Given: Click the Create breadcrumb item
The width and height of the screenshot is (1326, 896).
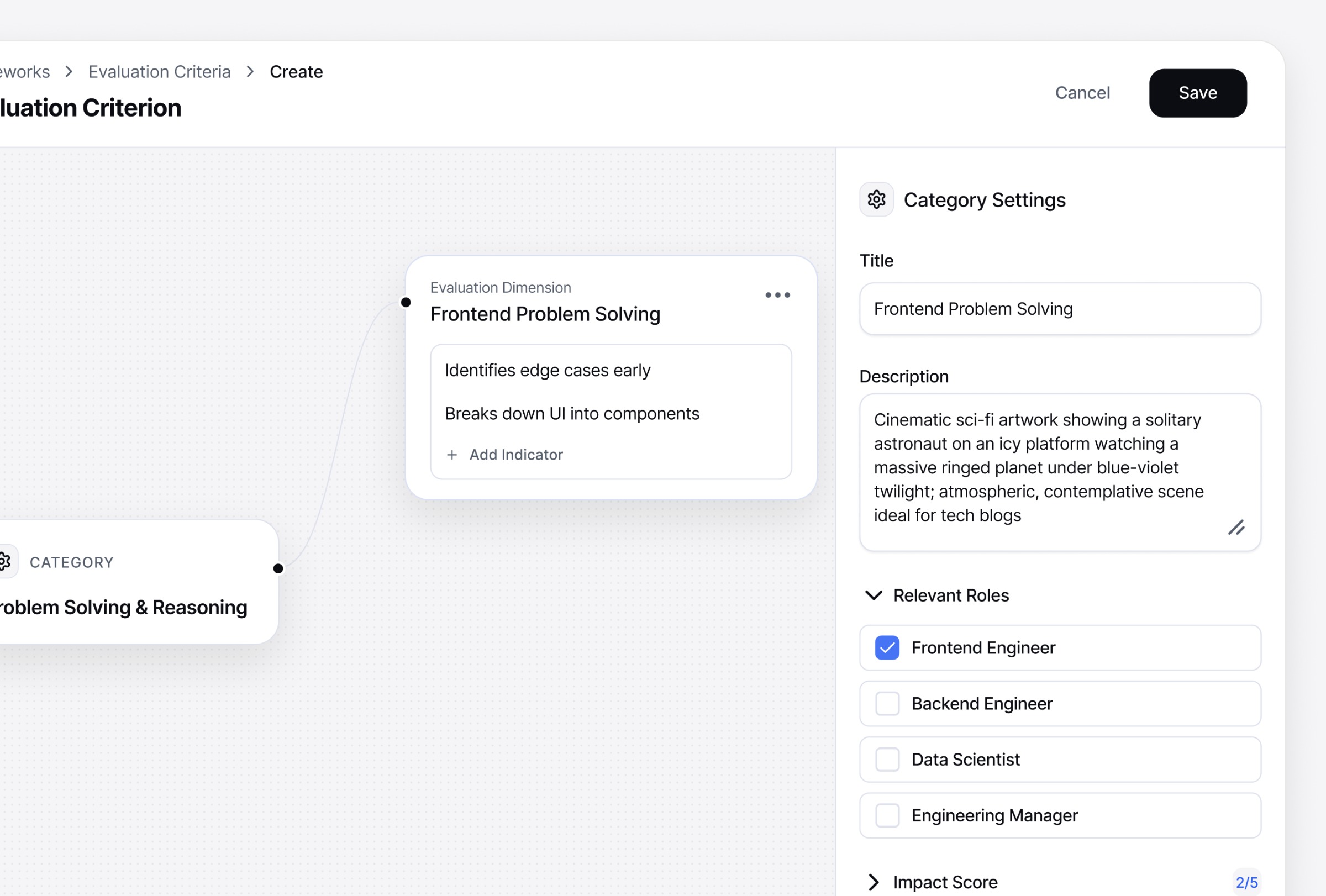Looking at the screenshot, I should point(296,72).
